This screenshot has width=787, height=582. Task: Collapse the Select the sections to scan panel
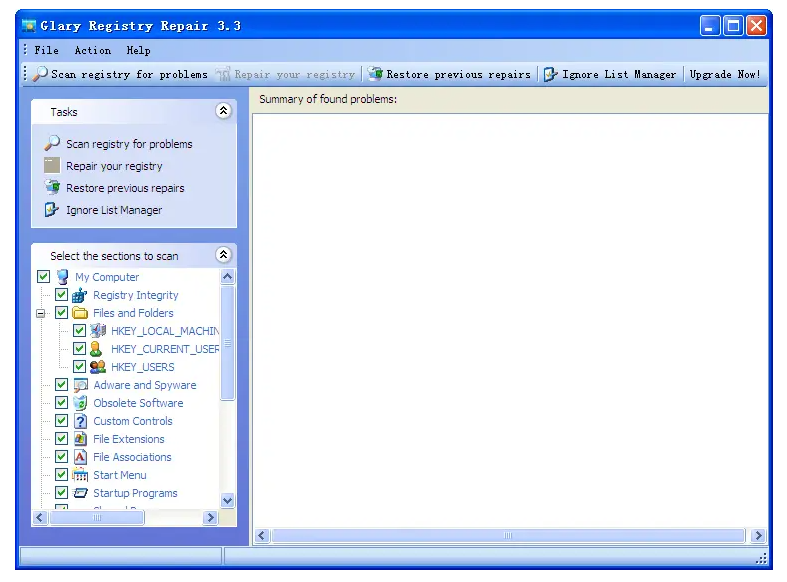[223, 255]
